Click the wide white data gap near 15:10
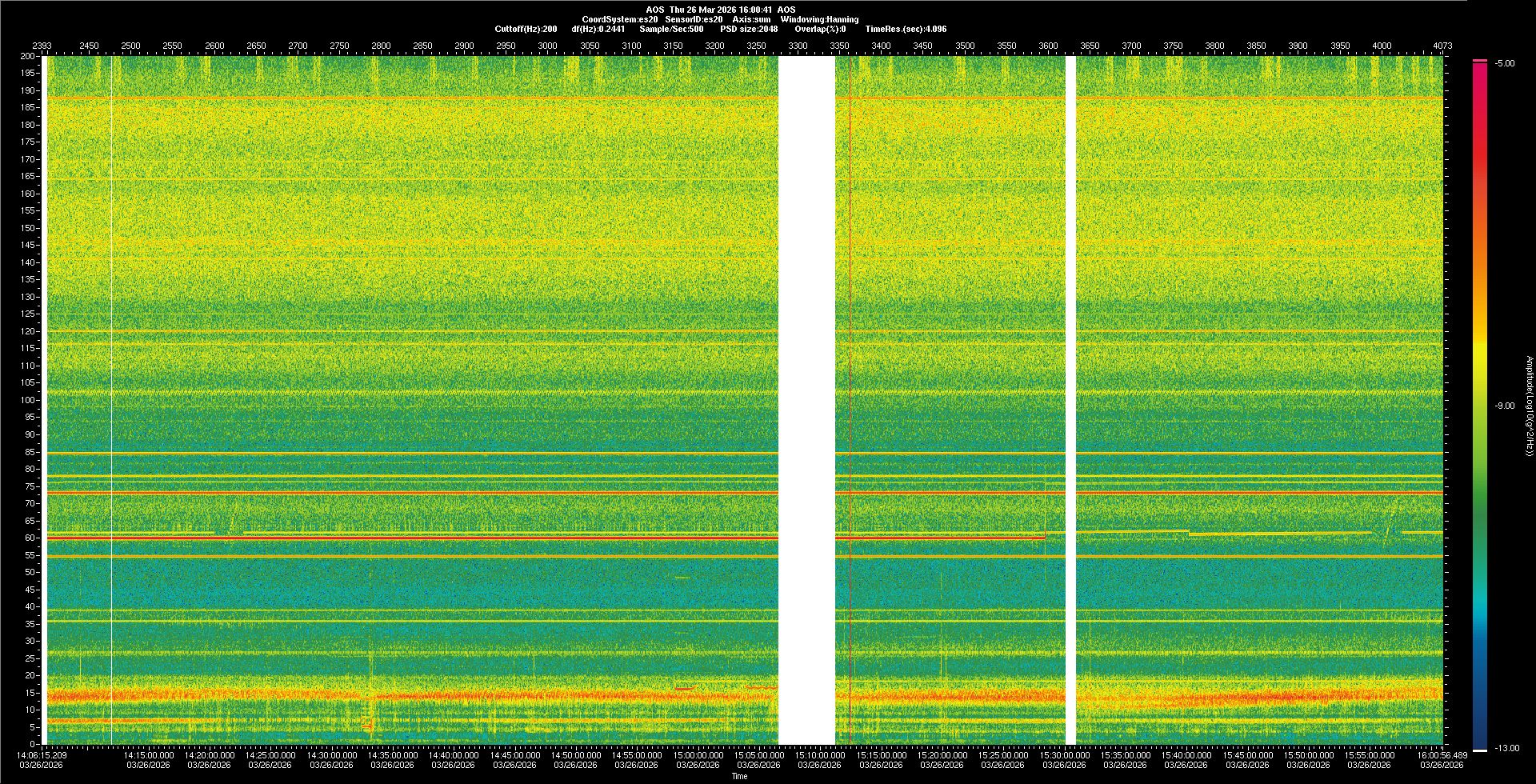Screen dimensions: 1536x784 [806, 400]
